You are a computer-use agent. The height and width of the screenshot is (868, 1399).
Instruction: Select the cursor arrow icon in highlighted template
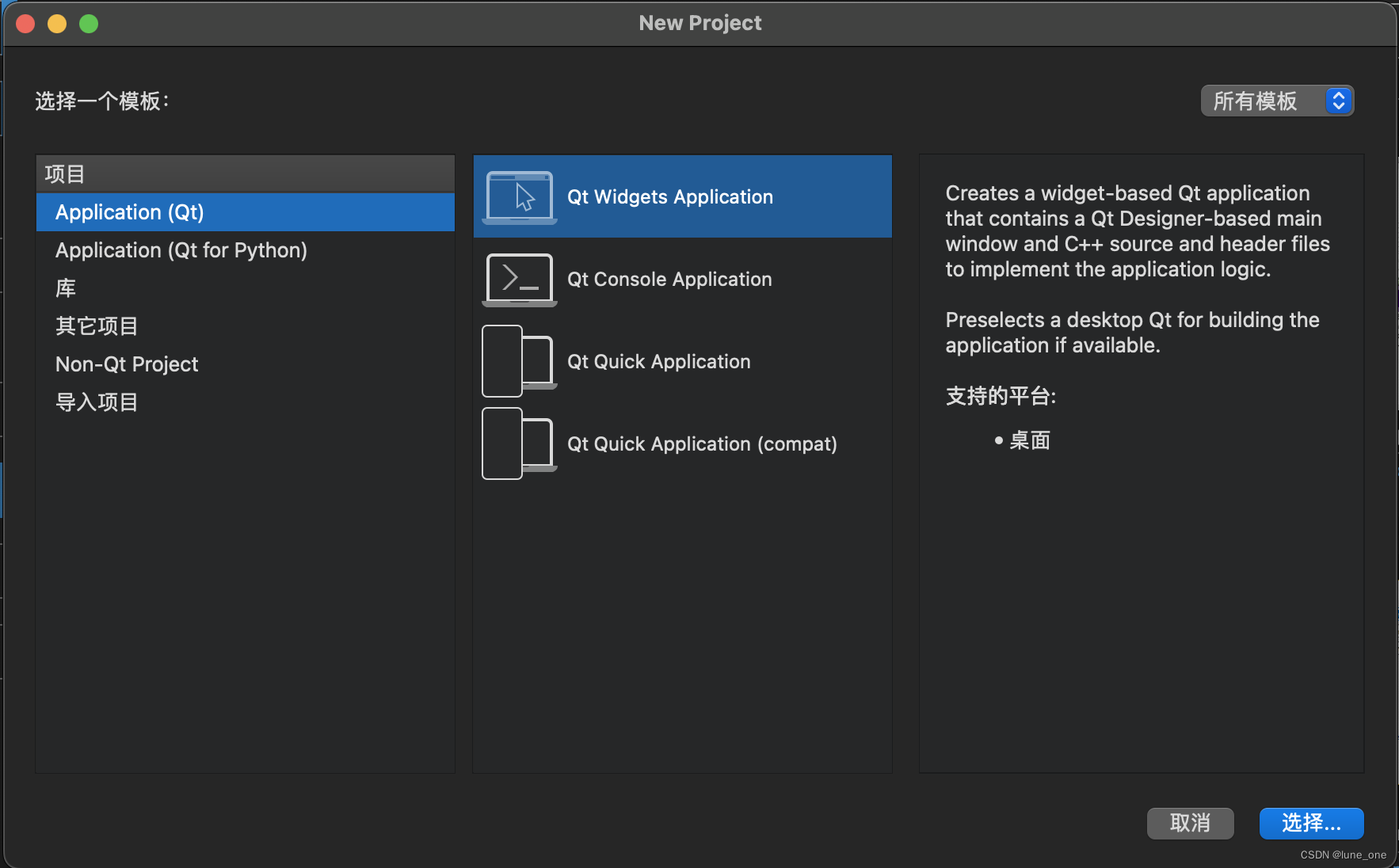pos(524,196)
